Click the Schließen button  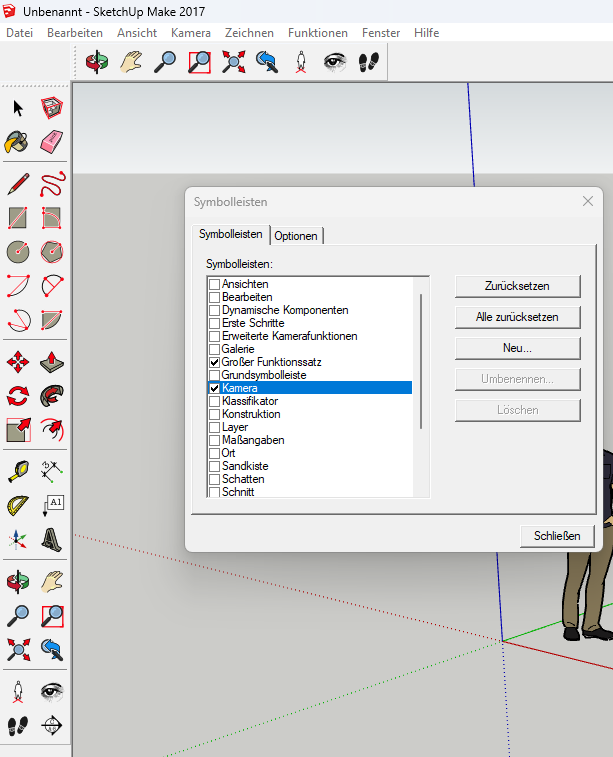tap(557, 536)
